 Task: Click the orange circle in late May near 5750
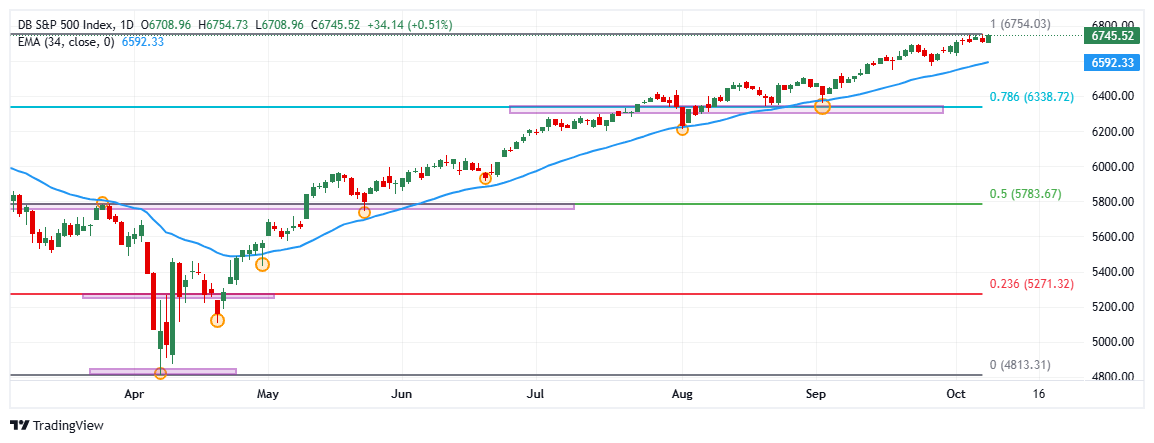coord(364,212)
